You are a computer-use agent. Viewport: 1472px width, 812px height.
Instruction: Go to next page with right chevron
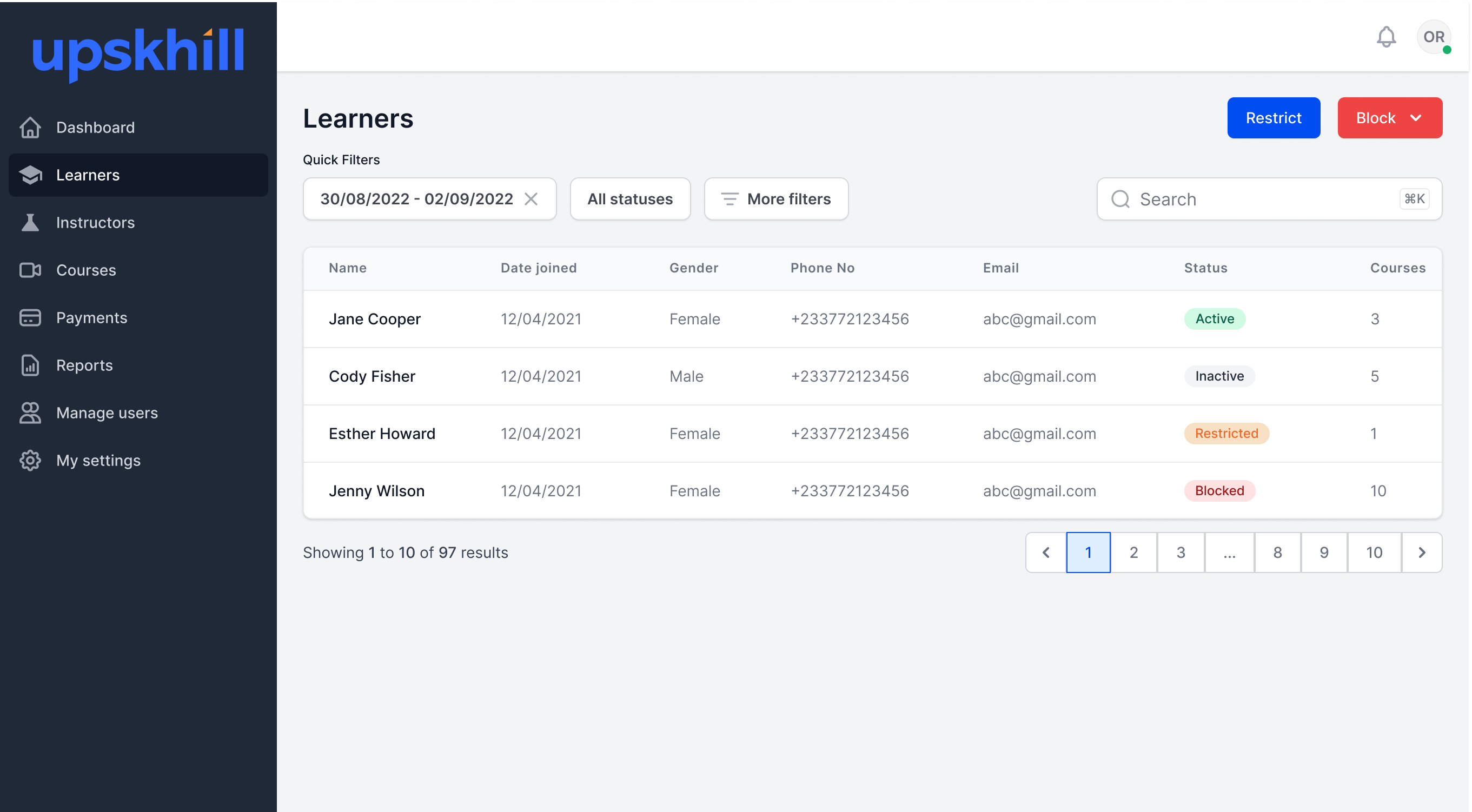[x=1422, y=553]
